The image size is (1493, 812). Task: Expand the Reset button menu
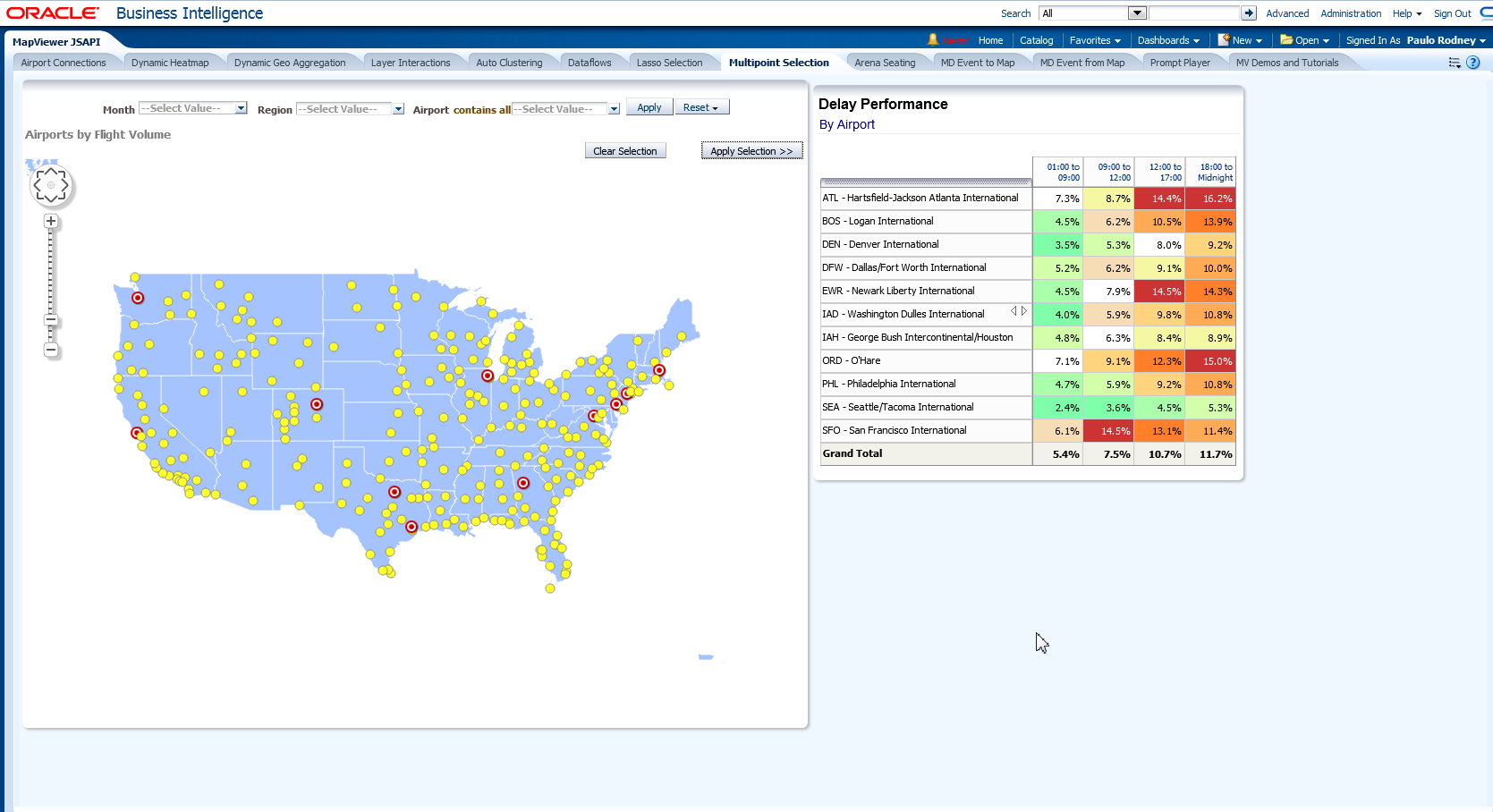[702, 107]
